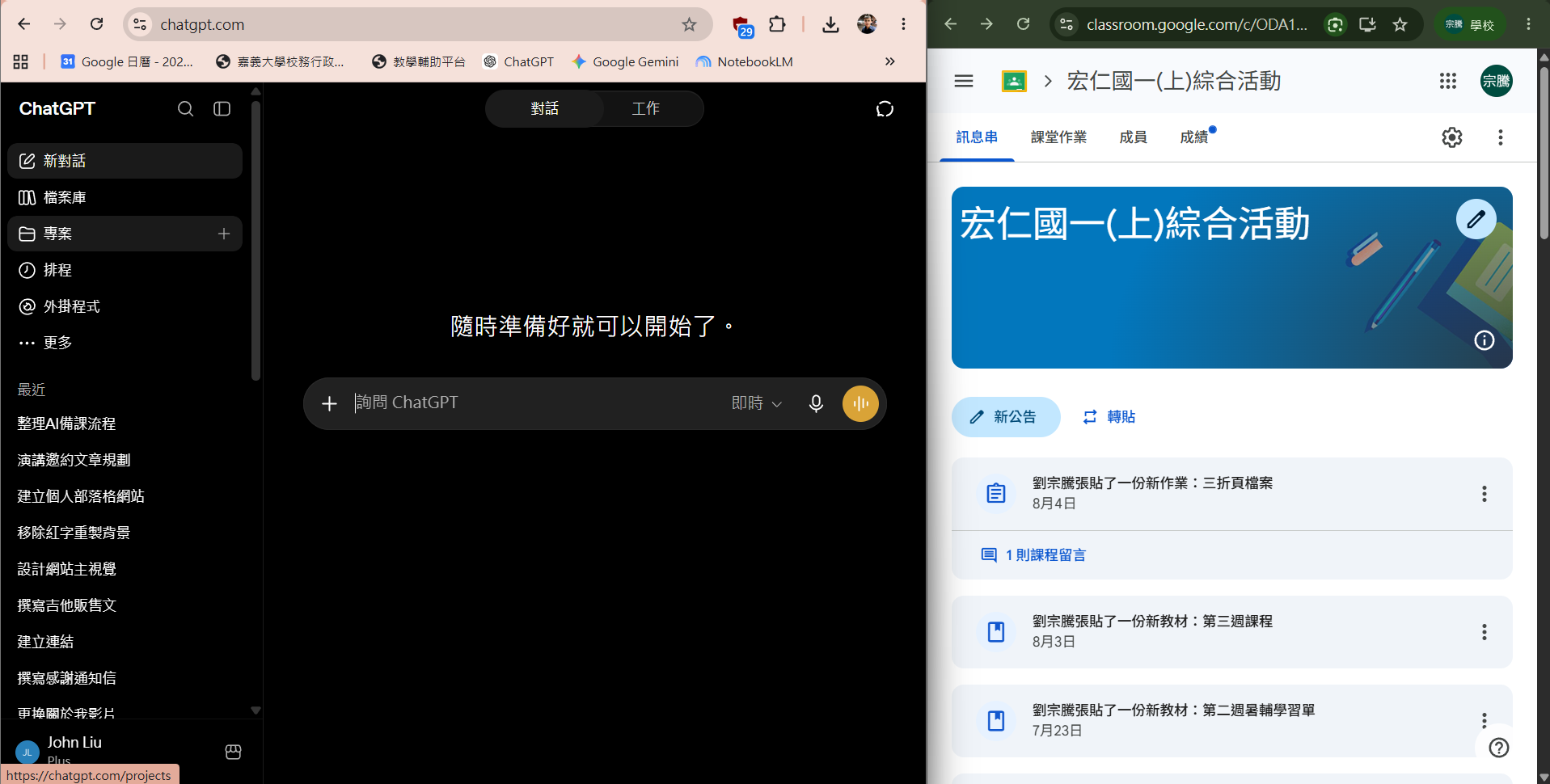
Task: Open 1 則課程留言 comments link
Action: point(1034,555)
